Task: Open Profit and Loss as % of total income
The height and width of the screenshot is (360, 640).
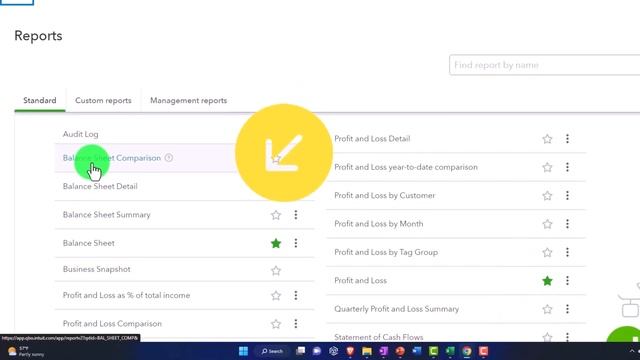Action: click(127, 296)
